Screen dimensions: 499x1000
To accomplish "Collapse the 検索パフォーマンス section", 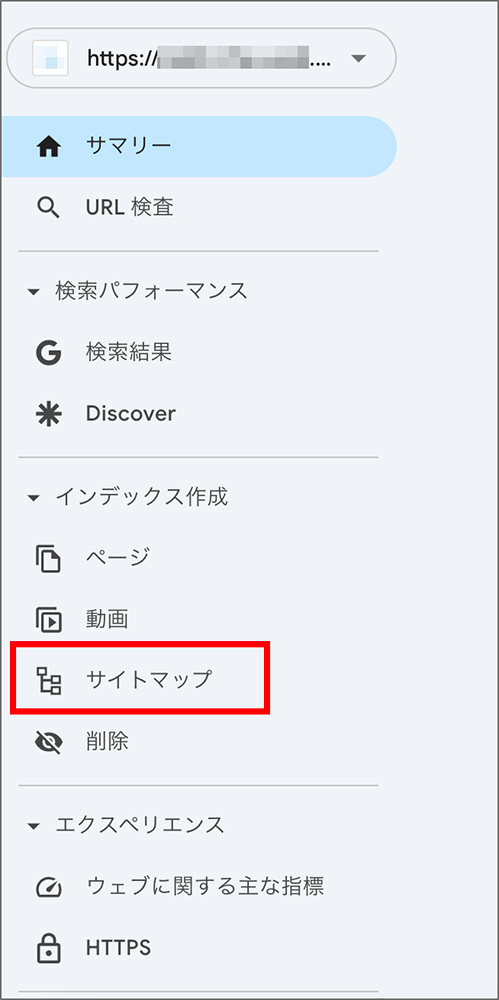I will pyautogui.click(x=34, y=292).
